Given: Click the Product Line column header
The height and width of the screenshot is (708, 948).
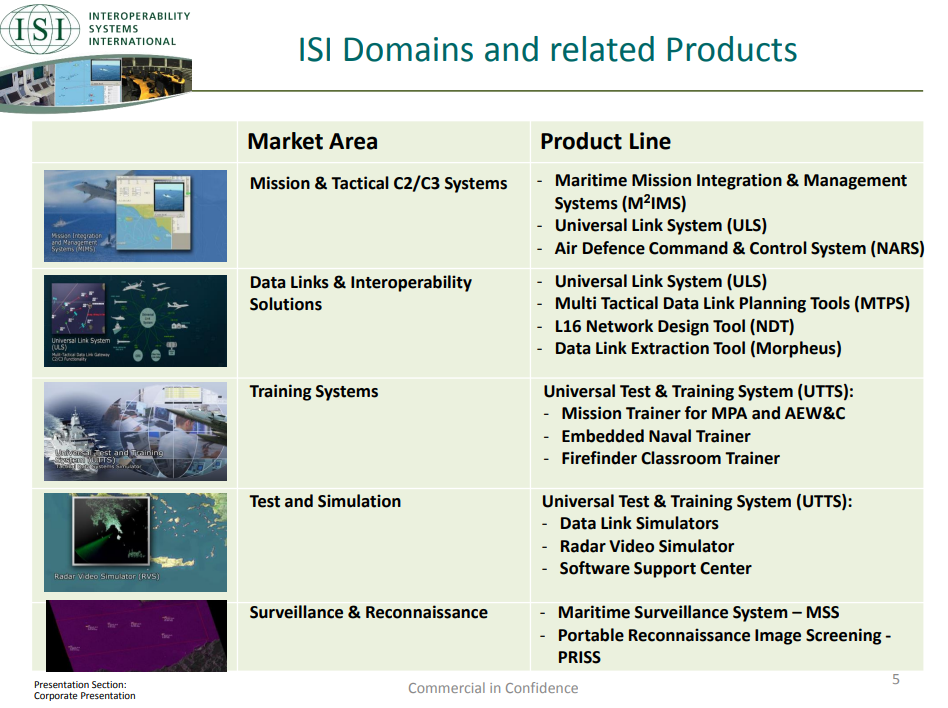Looking at the screenshot, I should pos(605,141).
